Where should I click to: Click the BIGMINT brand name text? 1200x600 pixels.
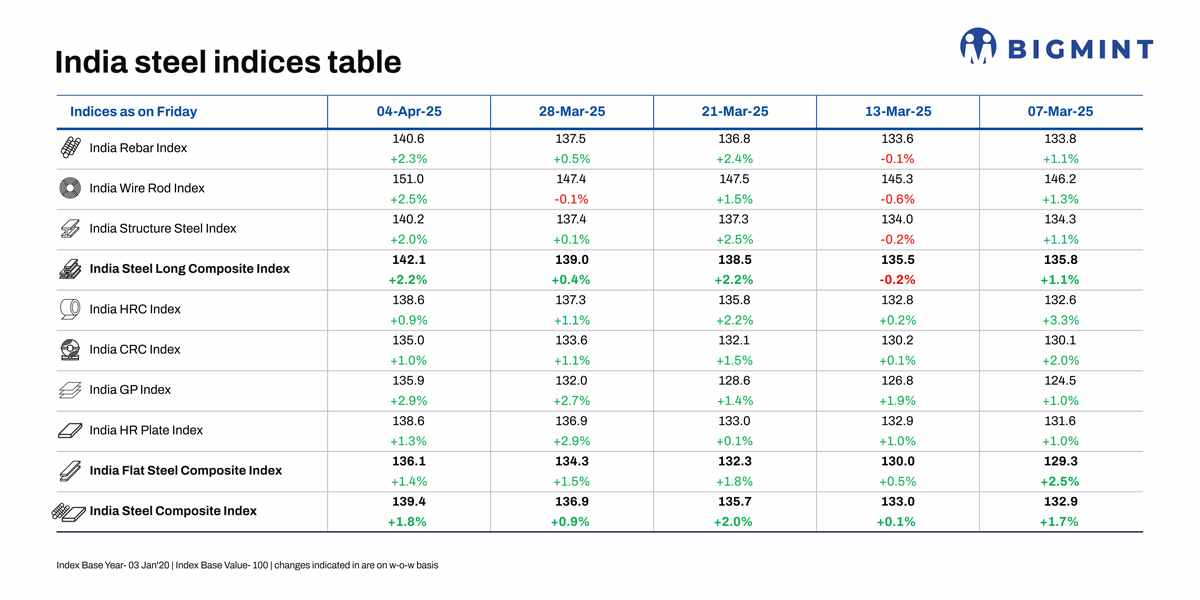pos(1079,49)
